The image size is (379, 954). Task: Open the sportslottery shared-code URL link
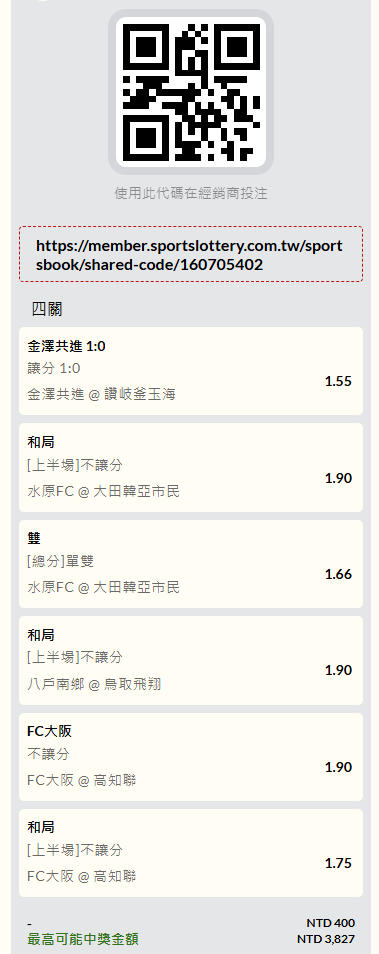point(189,255)
